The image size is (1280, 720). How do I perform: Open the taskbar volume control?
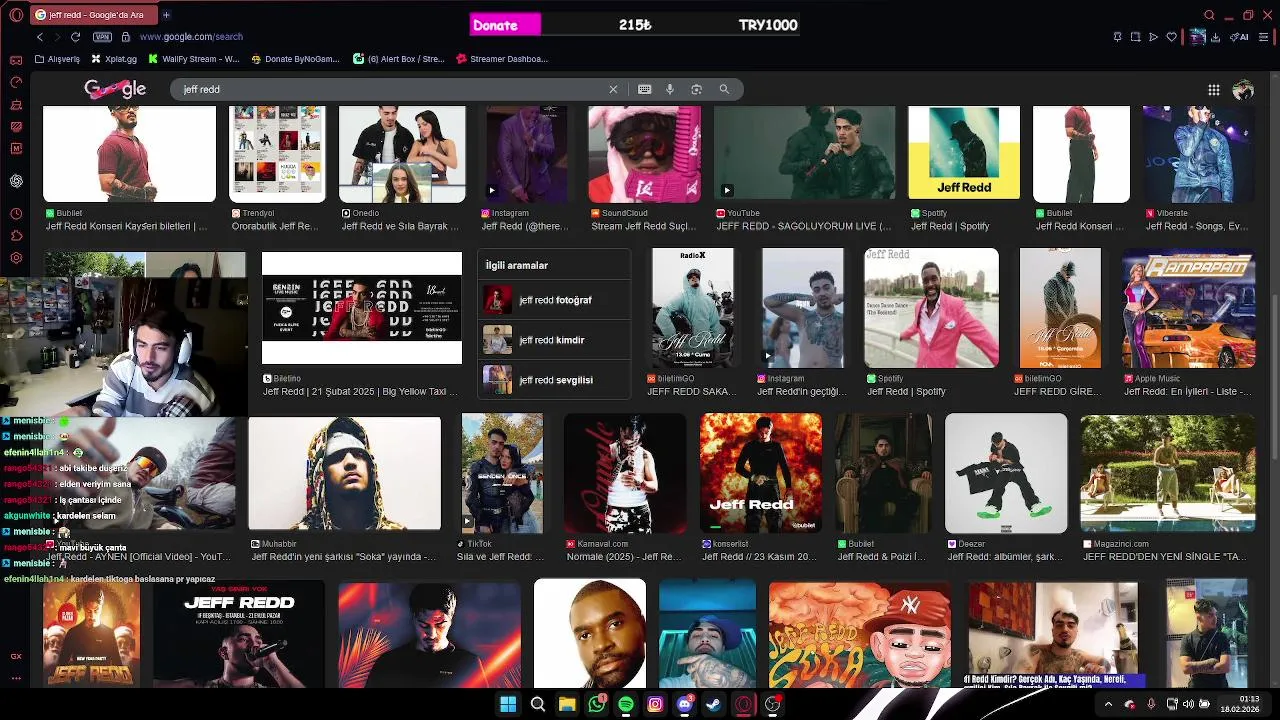[x=1188, y=704]
